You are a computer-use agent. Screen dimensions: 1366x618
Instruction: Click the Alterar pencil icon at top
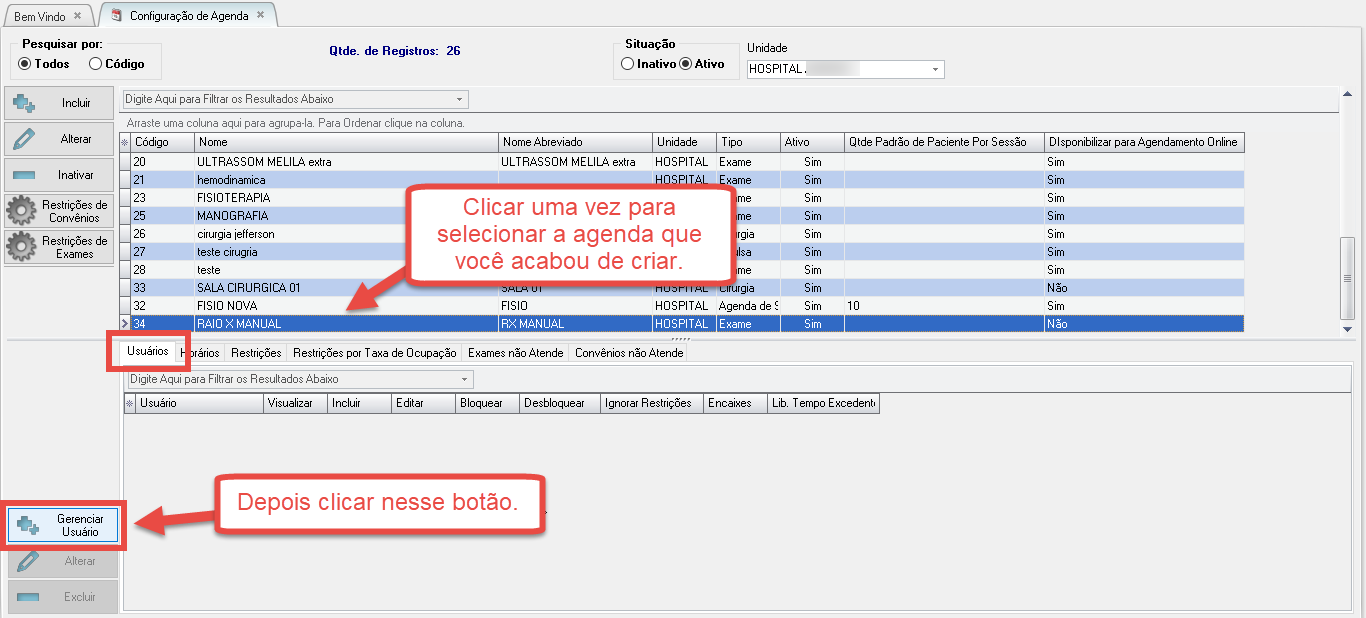click(x=59, y=139)
